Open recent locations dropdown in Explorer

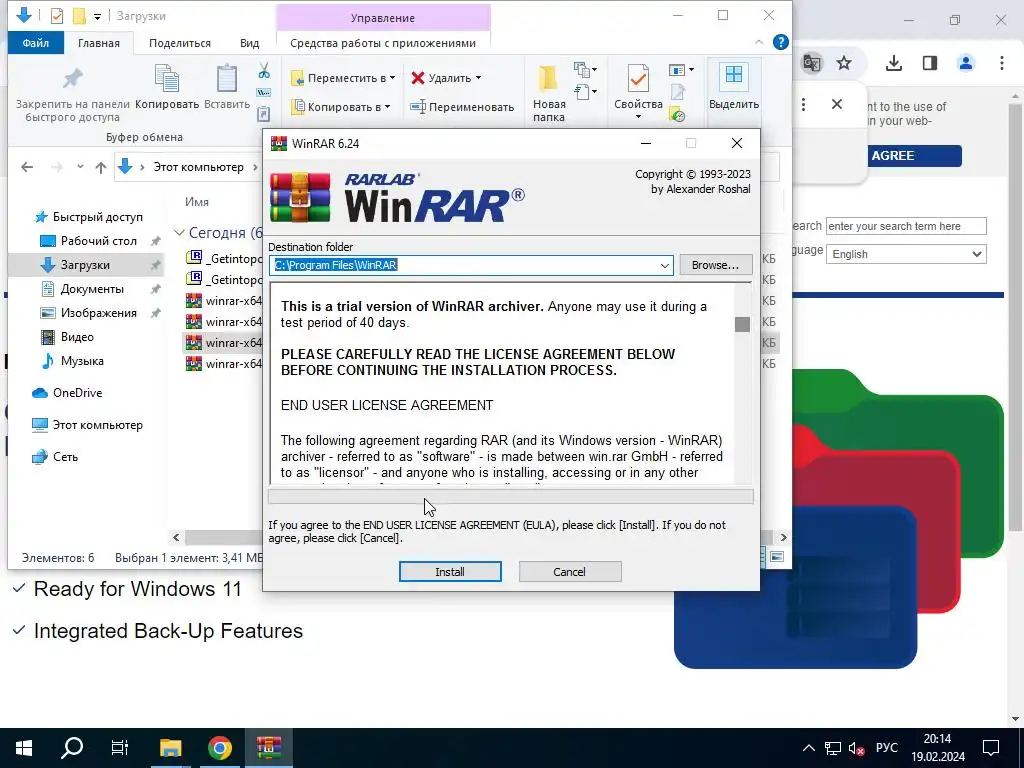80,167
